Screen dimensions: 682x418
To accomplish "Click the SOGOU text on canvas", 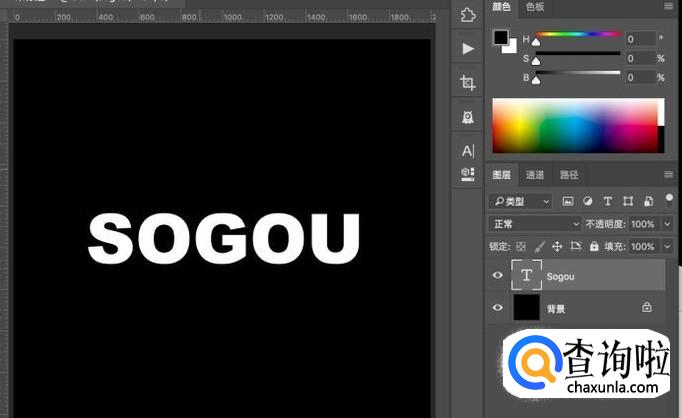I will tap(224, 238).
